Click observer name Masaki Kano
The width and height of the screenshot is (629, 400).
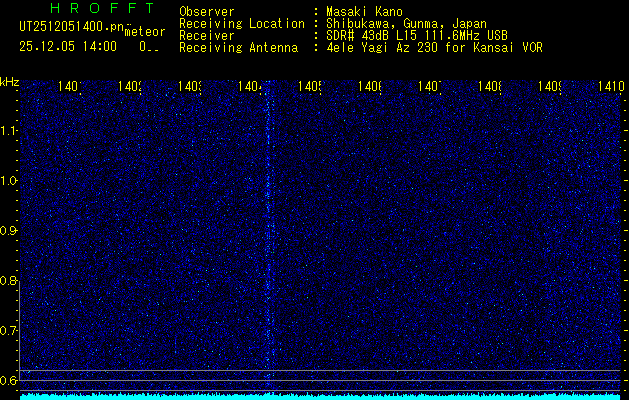pyautogui.click(x=364, y=12)
